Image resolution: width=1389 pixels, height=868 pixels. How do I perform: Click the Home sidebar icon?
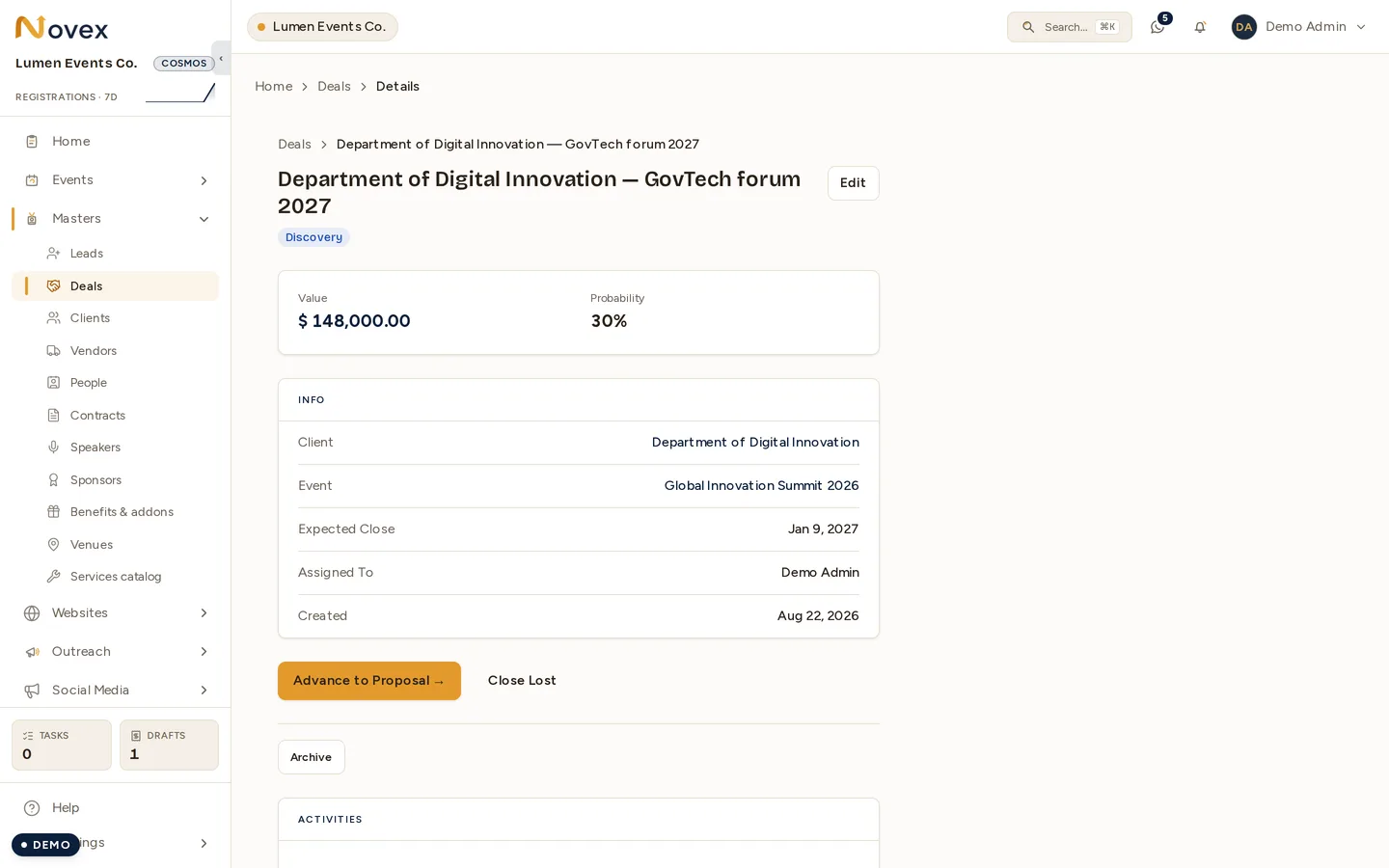pos(32,142)
